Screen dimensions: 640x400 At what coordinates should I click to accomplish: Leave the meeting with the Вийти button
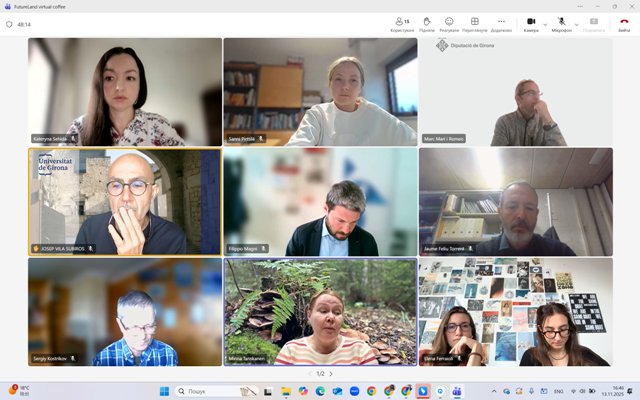624,22
